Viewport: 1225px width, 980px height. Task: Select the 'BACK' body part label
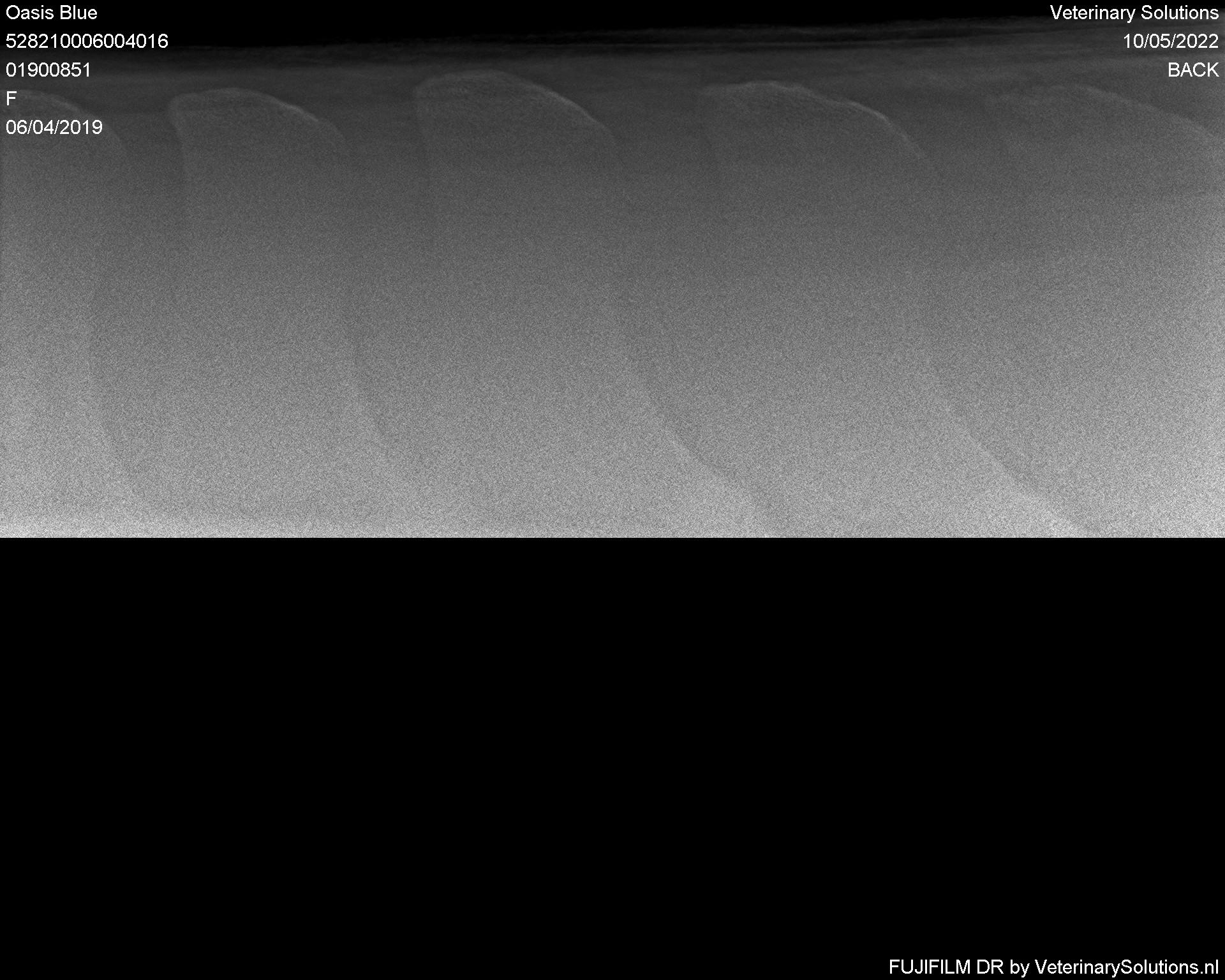coord(1193,70)
